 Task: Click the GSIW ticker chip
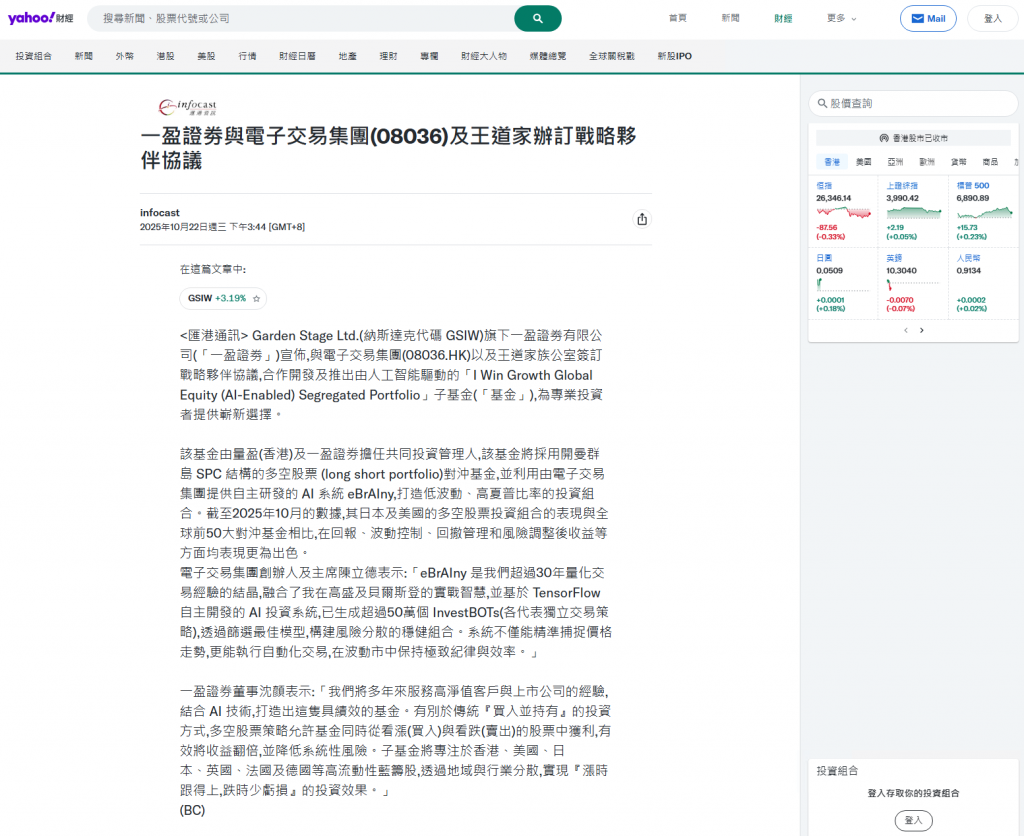pos(215,298)
